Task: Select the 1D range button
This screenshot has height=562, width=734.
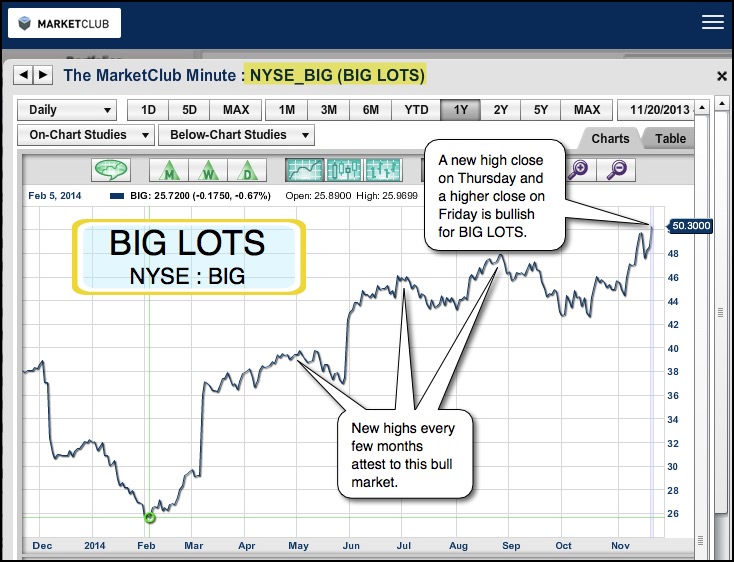Action: 148,110
